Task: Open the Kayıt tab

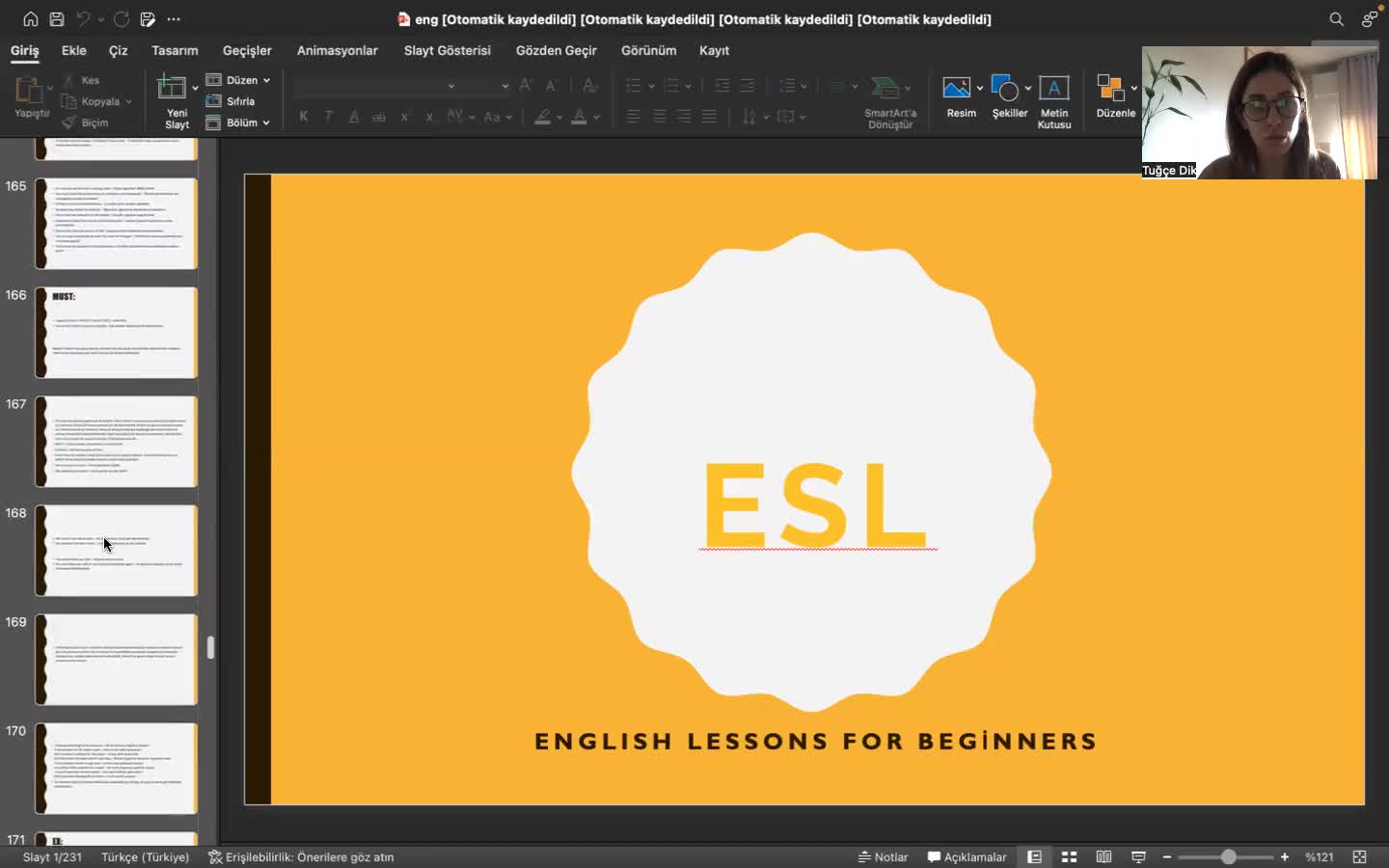Action: (x=715, y=50)
